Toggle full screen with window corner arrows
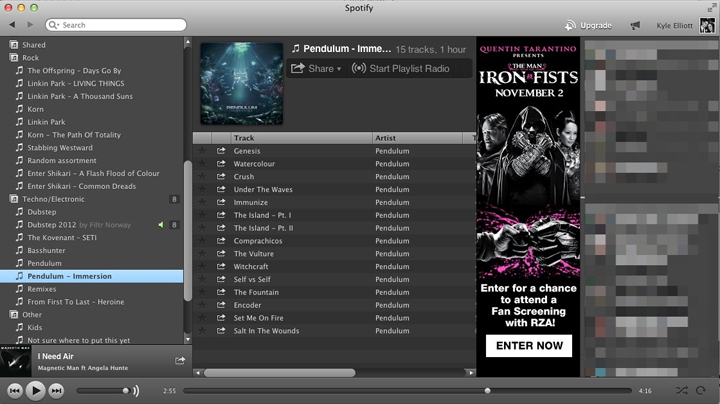The height and width of the screenshot is (404, 720). tap(711, 8)
